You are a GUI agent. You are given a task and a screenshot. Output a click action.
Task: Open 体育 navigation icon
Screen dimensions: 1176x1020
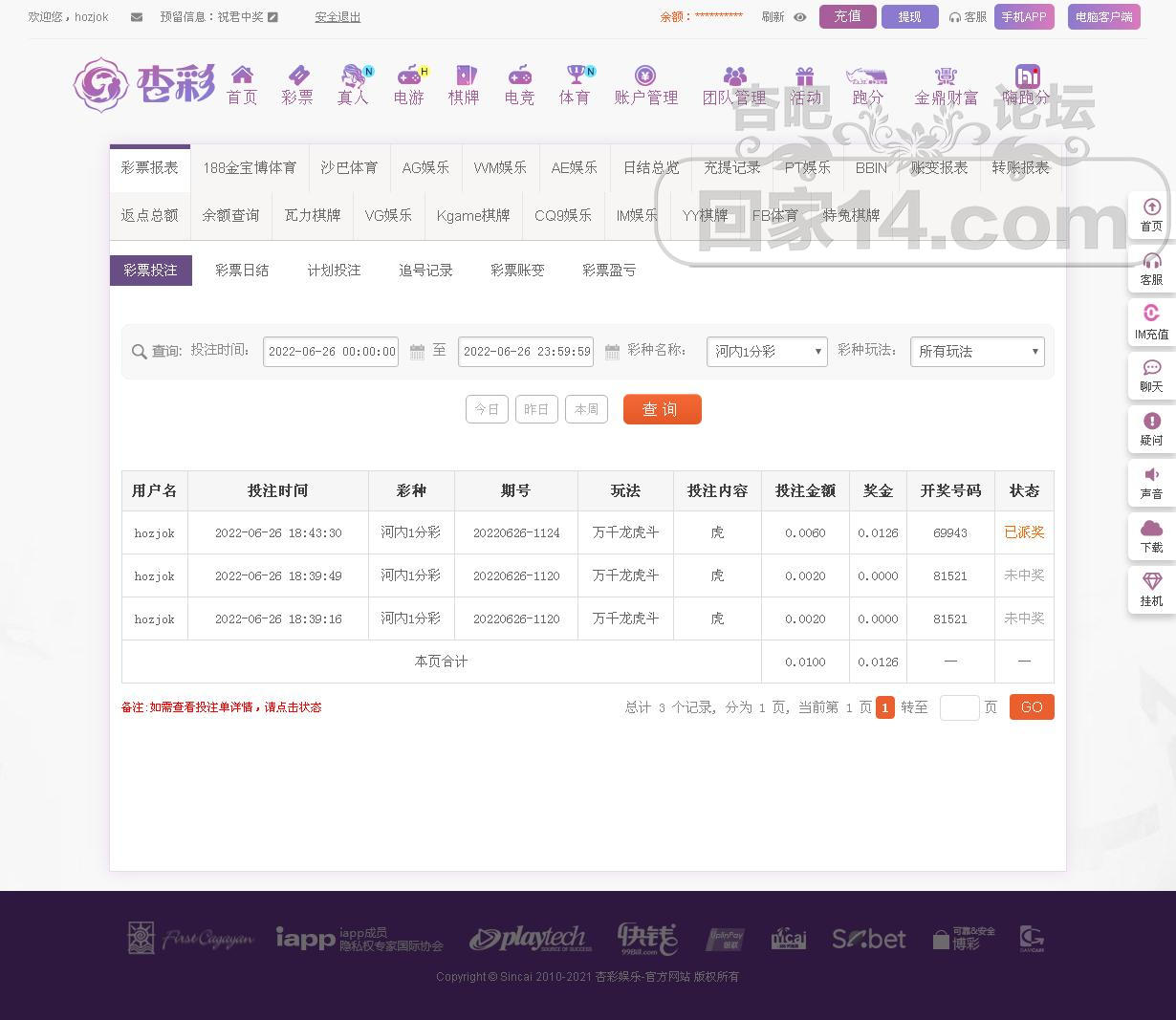point(576,85)
